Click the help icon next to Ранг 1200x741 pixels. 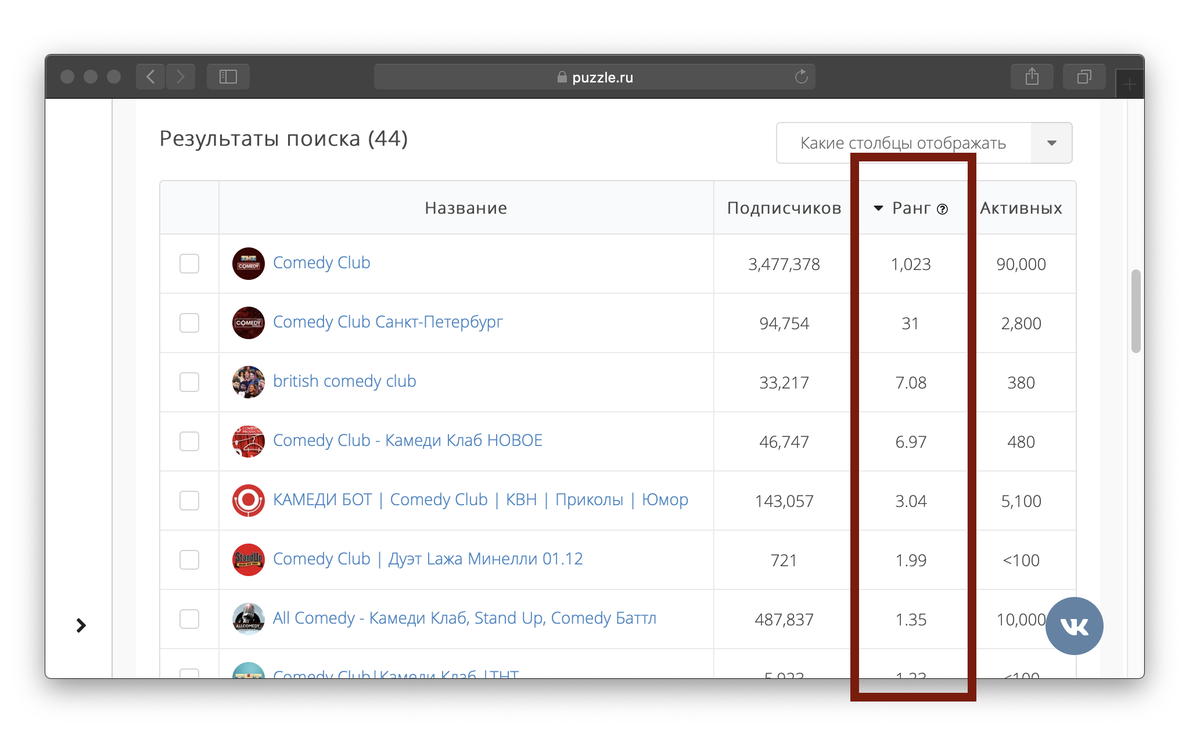(942, 209)
